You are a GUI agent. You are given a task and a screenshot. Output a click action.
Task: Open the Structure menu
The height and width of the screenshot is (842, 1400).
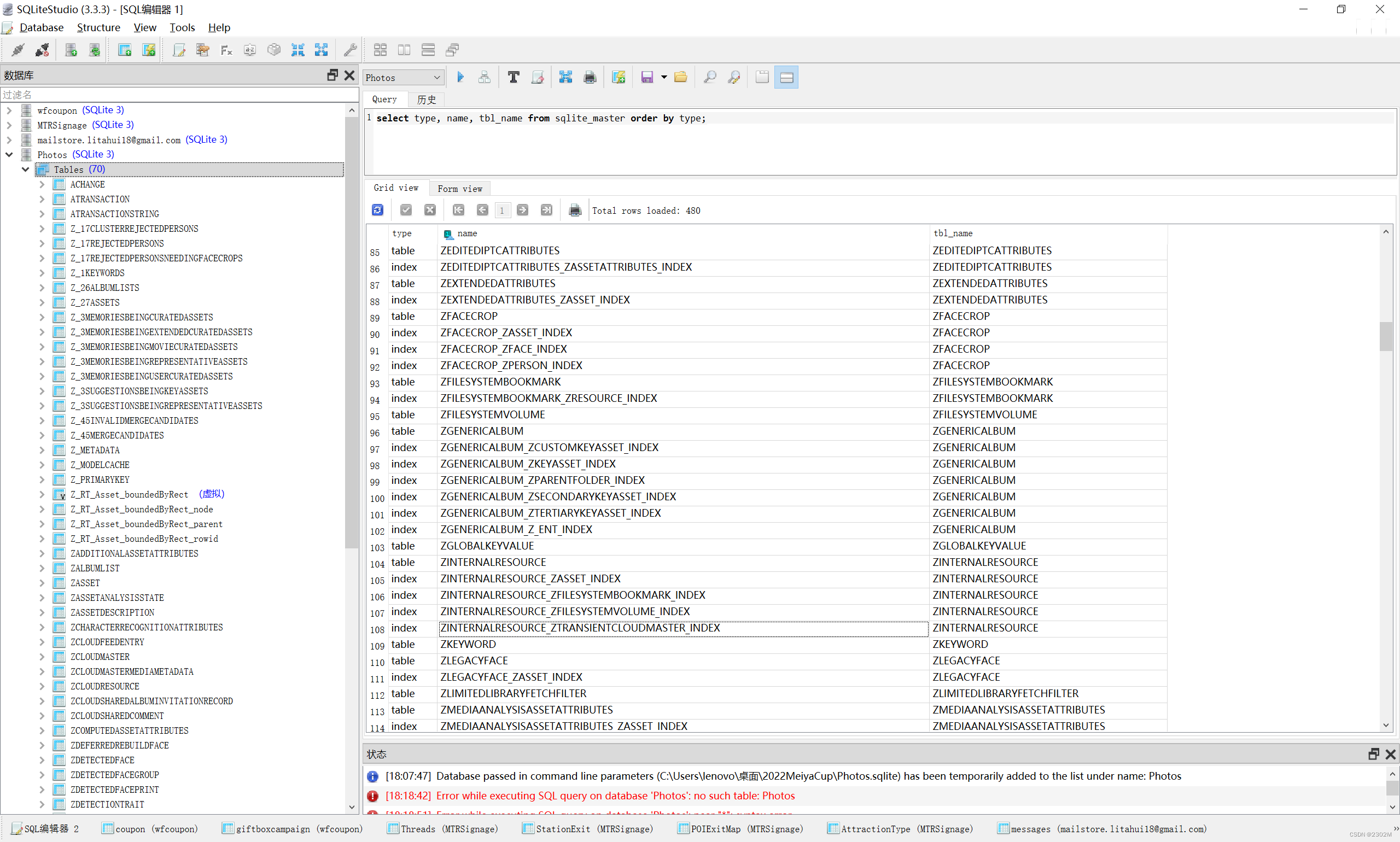[98, 27]
